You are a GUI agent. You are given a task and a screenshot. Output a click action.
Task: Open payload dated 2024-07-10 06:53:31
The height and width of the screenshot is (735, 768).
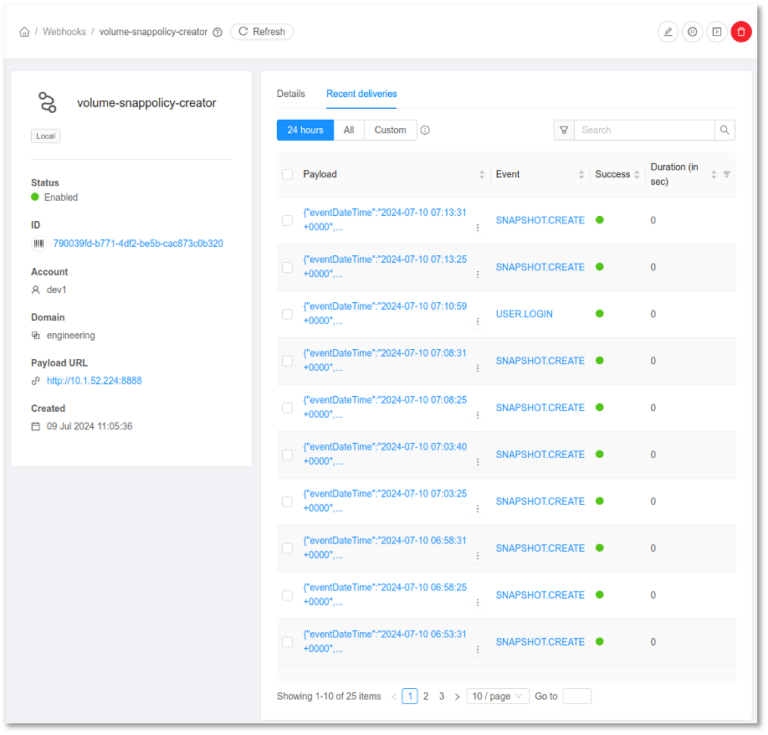click(x=384, y=641)
